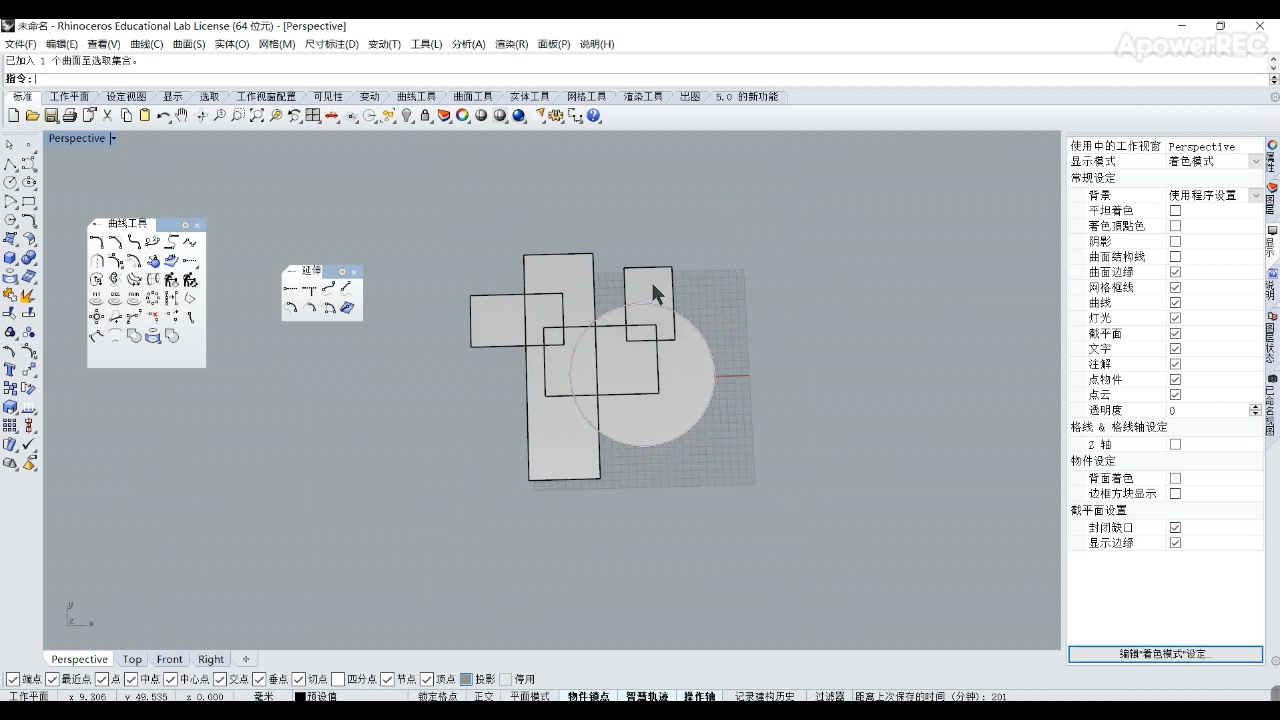Open four-viewport layout icon
Viewport: 1280px width, 720px height.
point(313,116)
